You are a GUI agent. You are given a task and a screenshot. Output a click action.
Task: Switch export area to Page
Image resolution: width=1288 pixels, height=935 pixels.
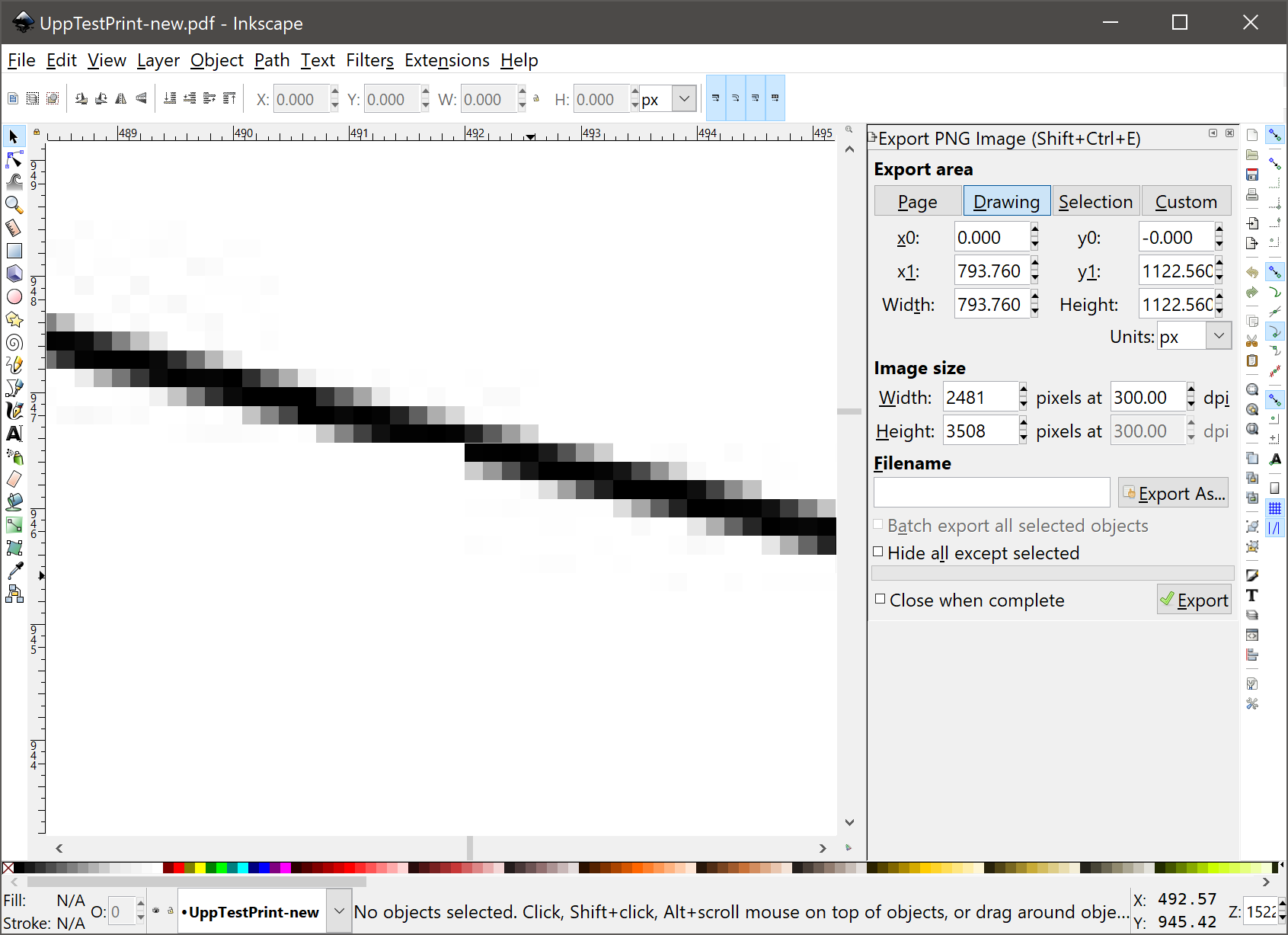[x=917, y=202]
